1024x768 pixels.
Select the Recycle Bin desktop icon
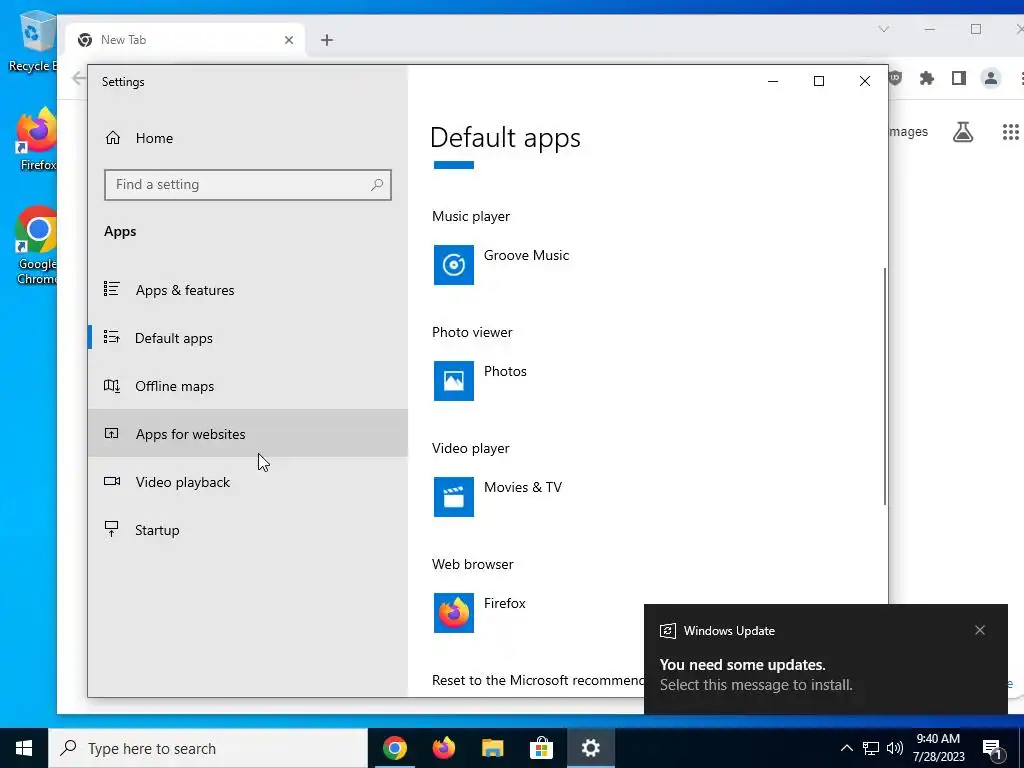[33, 42]
